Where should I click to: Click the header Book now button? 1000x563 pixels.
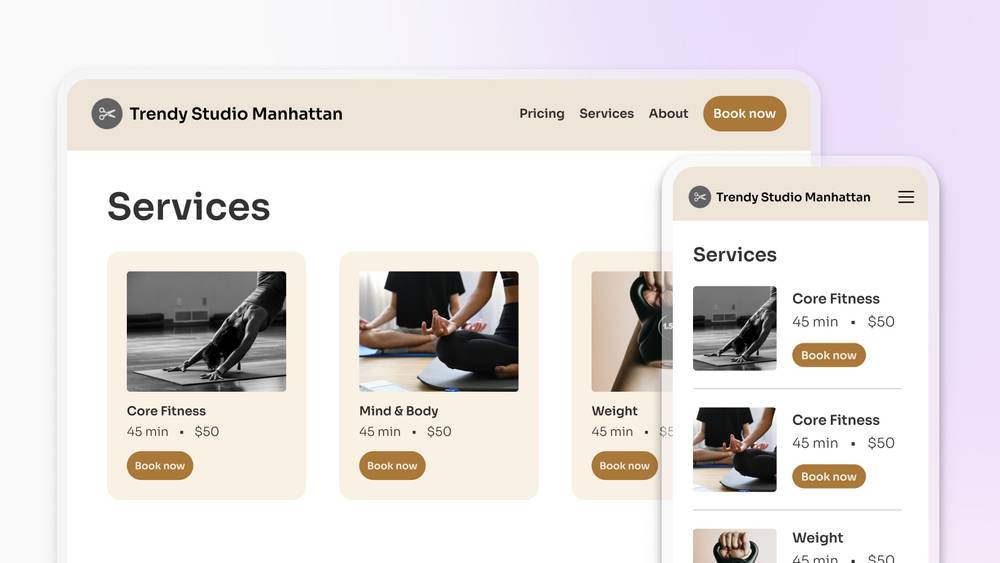744,113
